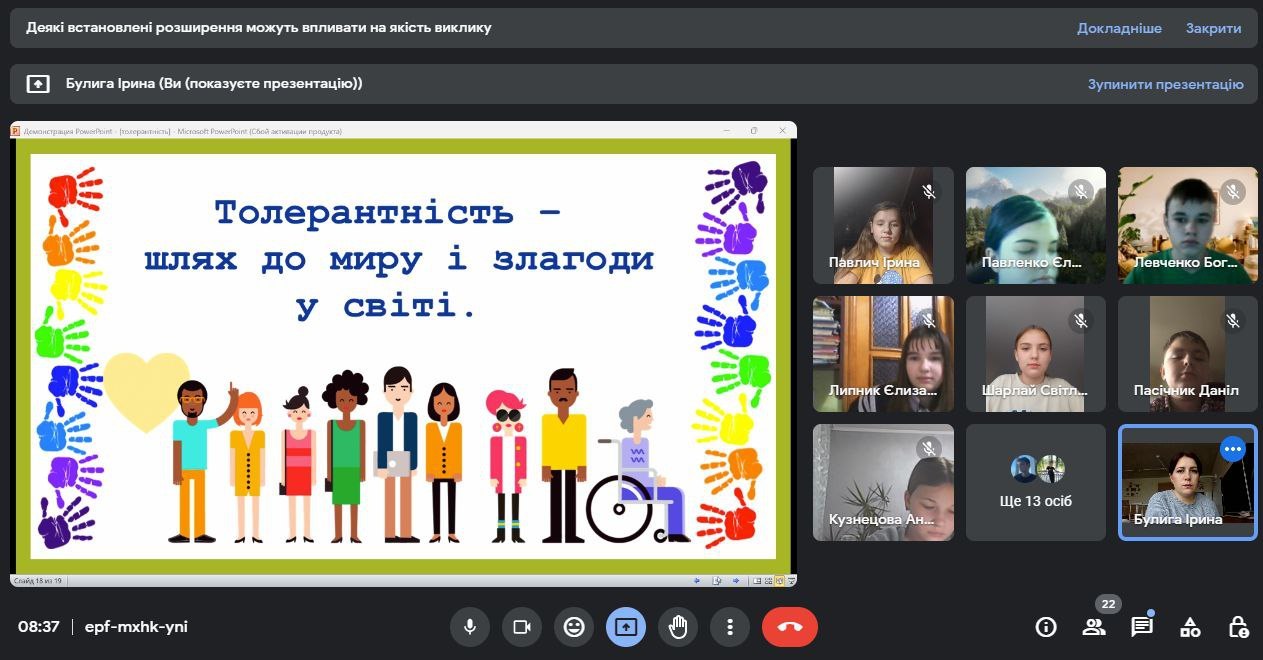Select Павлич Ірина's video tile

click(x=882, y=225)
